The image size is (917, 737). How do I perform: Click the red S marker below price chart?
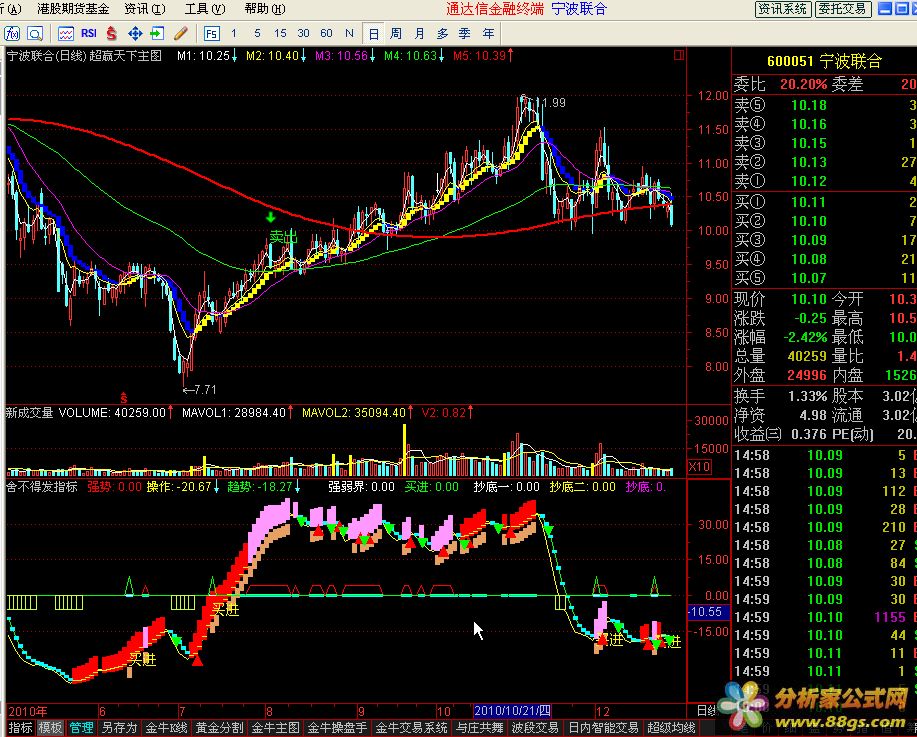pos(124,398)
